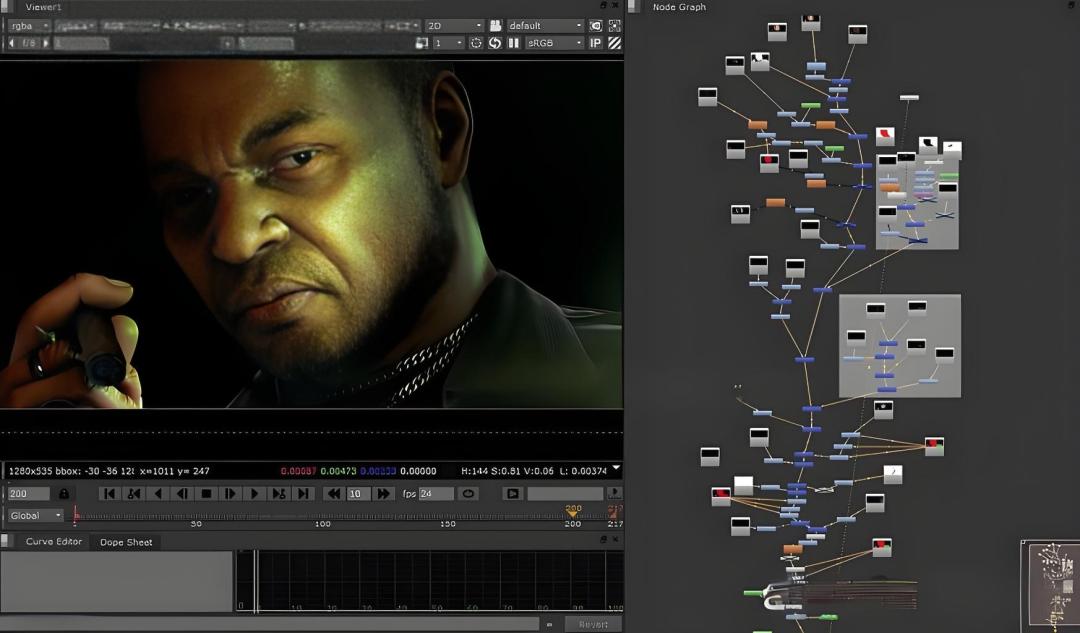Toggle the IP input process button
This screenshot has height=633, width=1080.
pyautogui.click(x=596, y=43)
